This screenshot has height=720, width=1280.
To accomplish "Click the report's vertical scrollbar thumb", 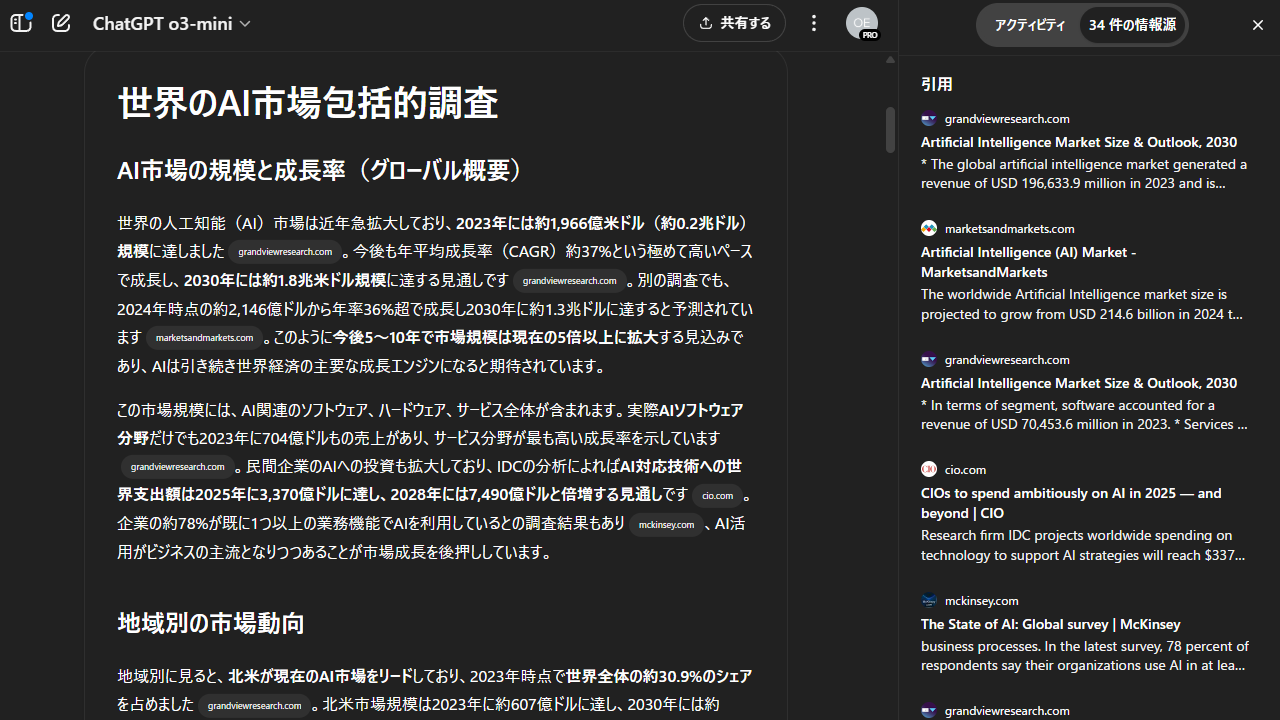I will pyautogui.click(x=890, y=130).
